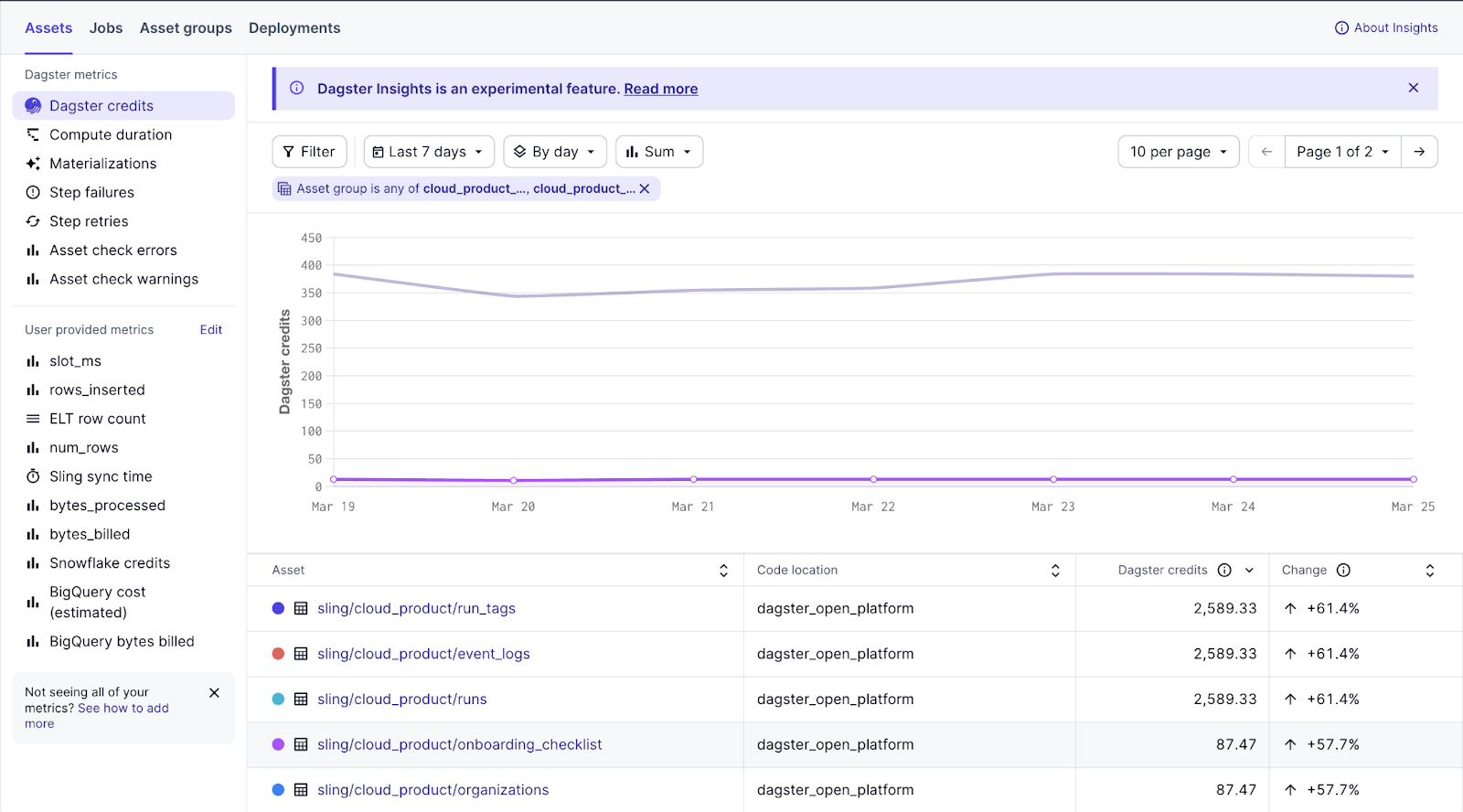Click table icon for sling/cloud_product/run_tags
The height and width of the screenshot is (812, 1463).
tap(301, 608)
